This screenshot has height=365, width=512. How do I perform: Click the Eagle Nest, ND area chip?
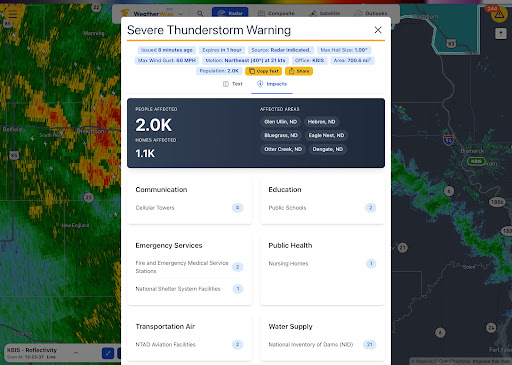point(326,135)
